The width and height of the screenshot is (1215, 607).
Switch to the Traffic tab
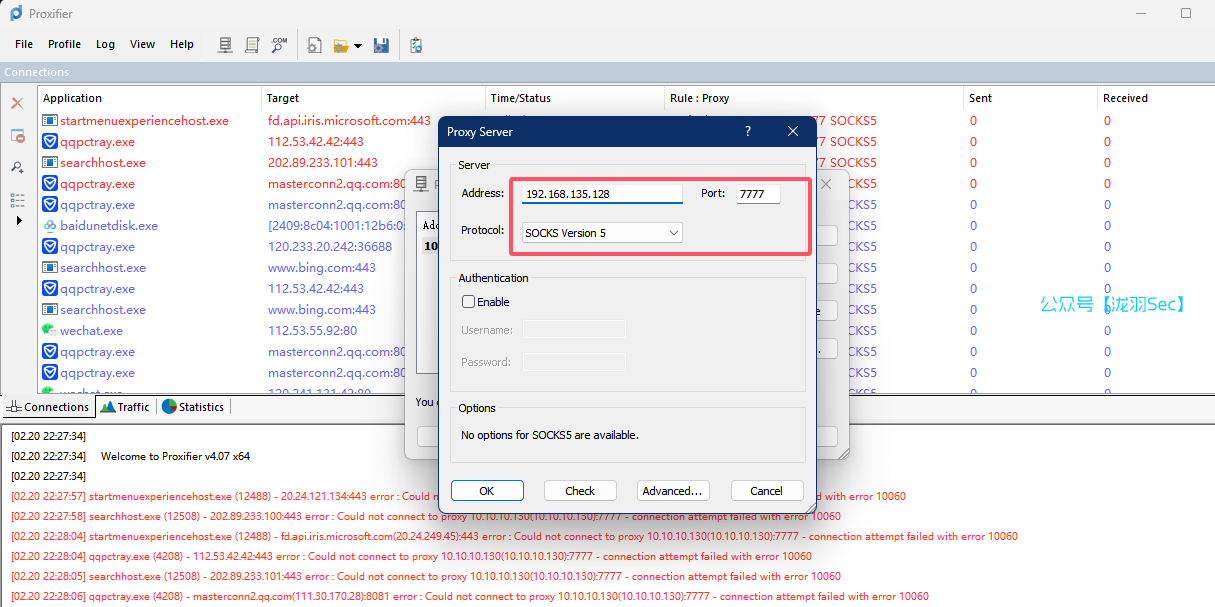pos(125,407)
